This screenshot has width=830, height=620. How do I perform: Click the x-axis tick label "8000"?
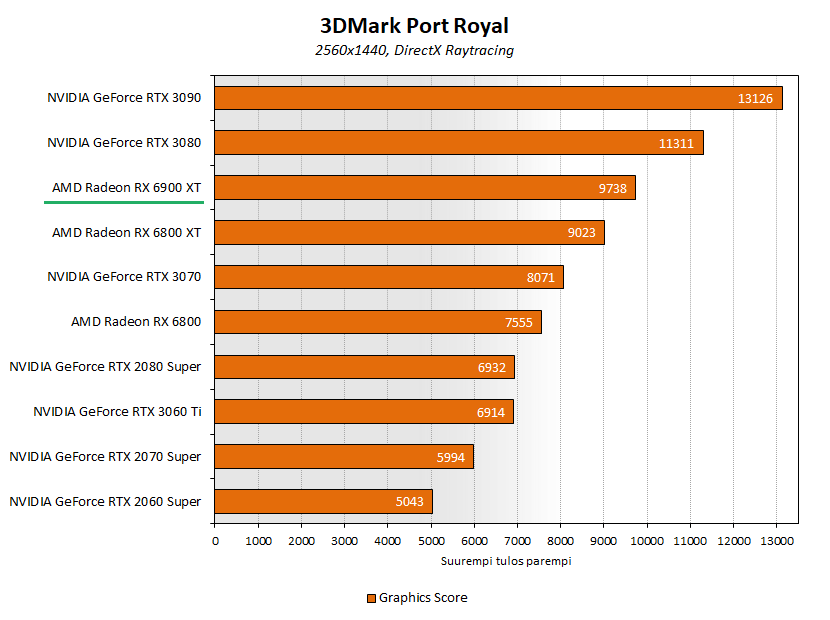pos(561,541)
